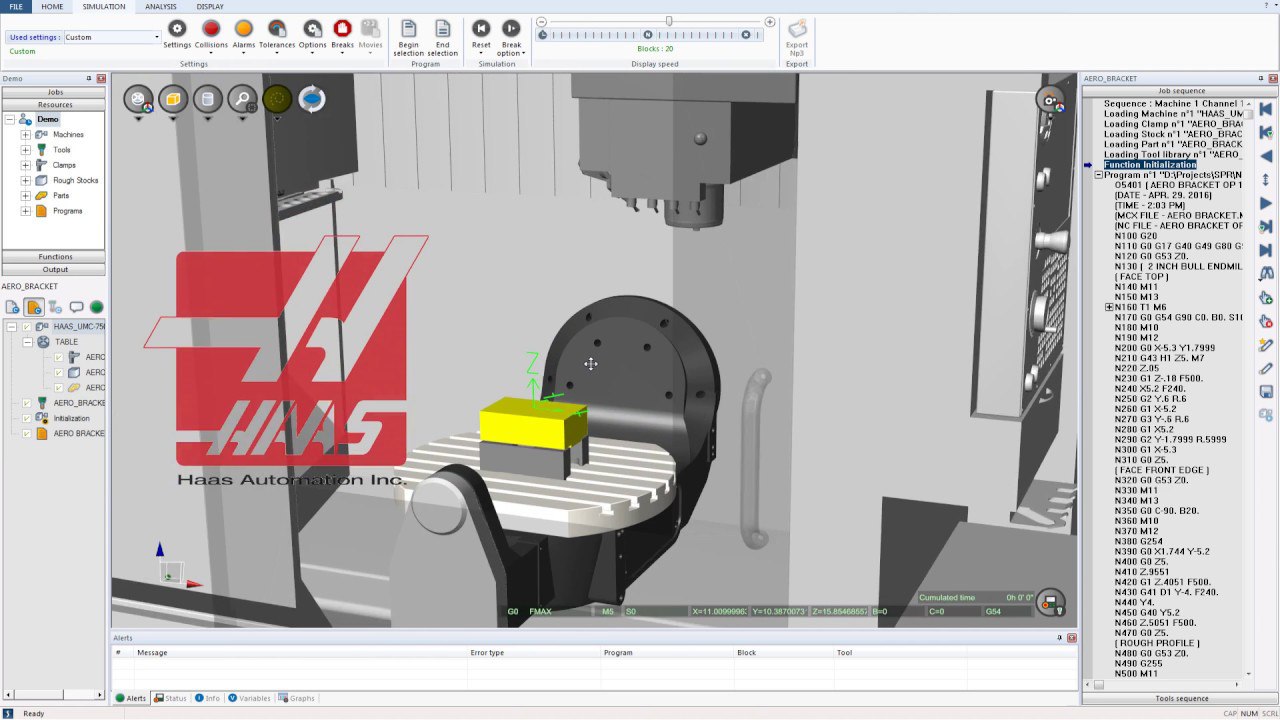The image size is (1280, 720).
Task: Select the highlighted orange document icon
Action: click(34, 307)
